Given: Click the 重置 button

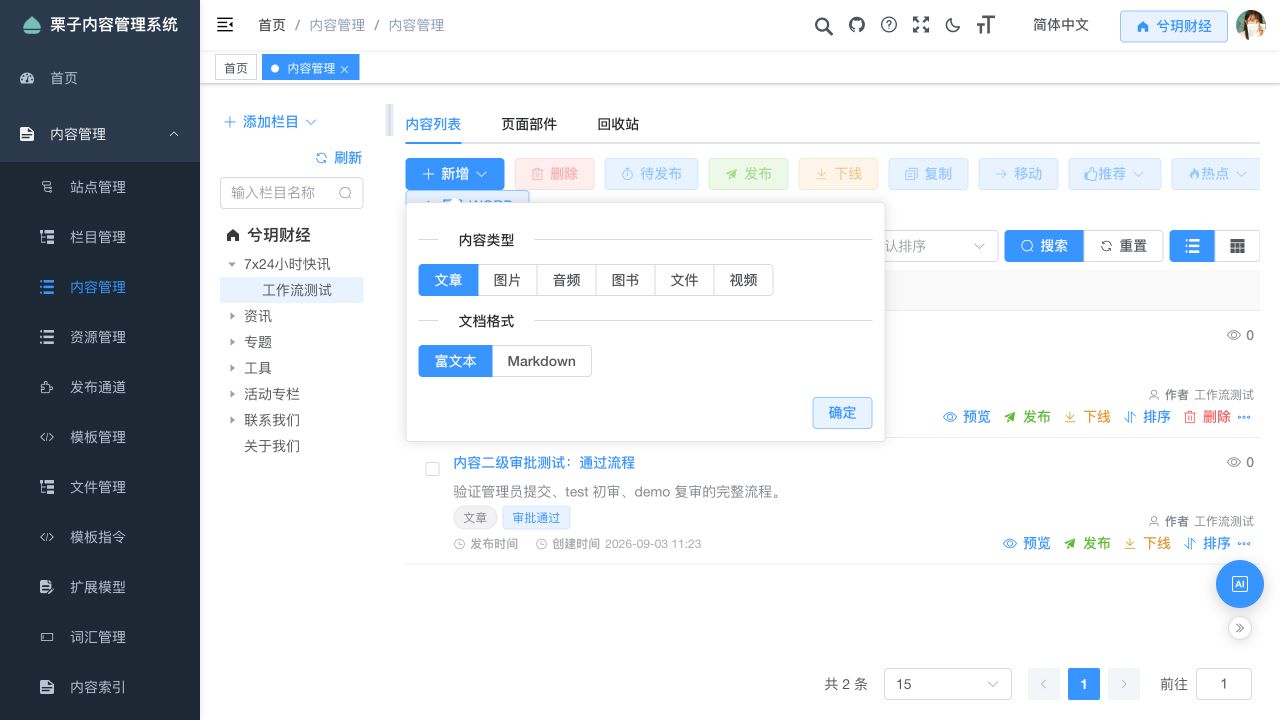Looking at the screenshot, I should [1123, 246].
